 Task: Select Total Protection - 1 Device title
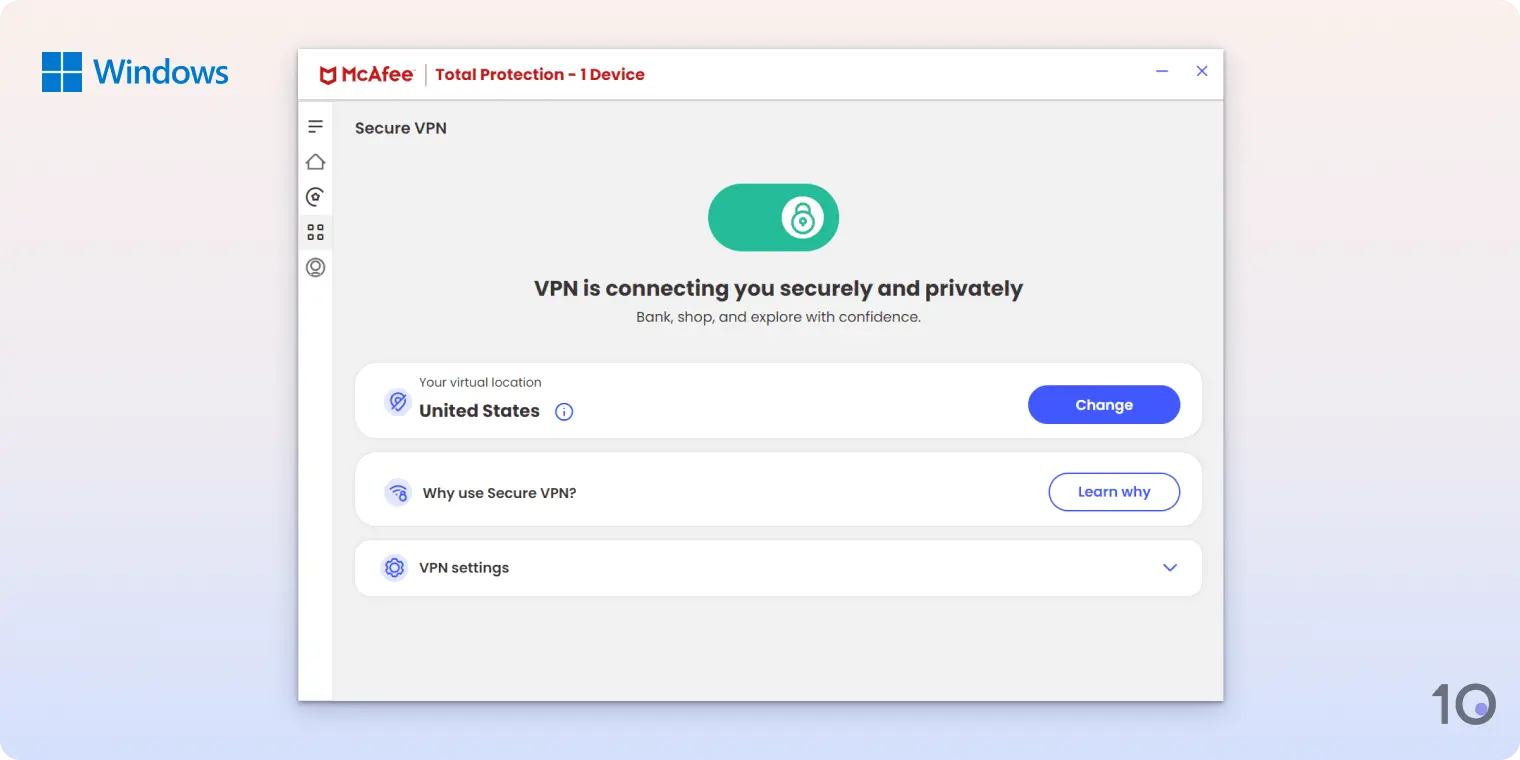[540, 74]
